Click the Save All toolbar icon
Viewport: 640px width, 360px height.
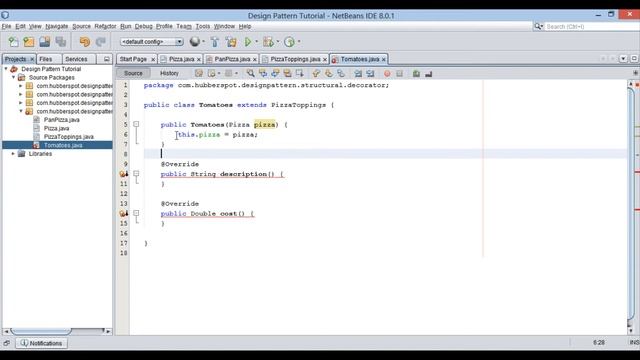[x=61, y=42]
